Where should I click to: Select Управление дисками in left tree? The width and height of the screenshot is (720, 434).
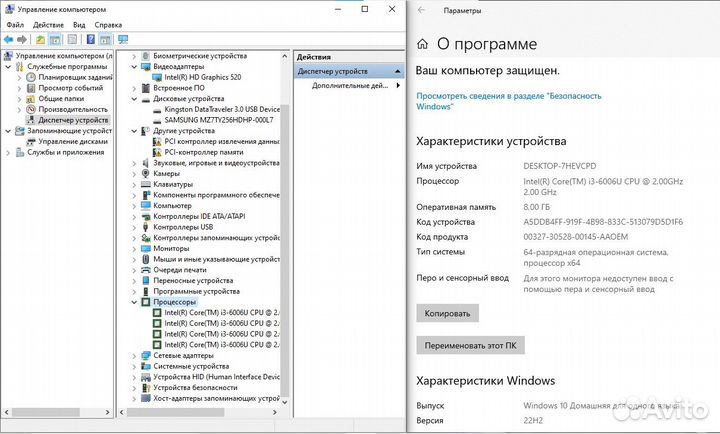click(73, 141)
